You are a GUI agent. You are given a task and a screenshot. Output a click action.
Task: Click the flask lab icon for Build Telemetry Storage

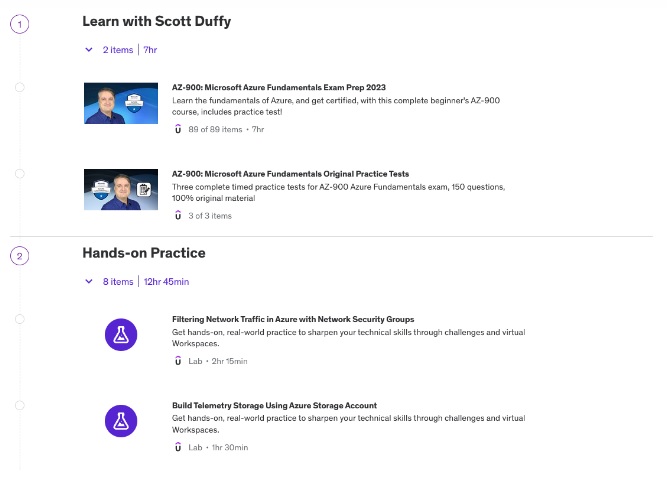(121, 421)
